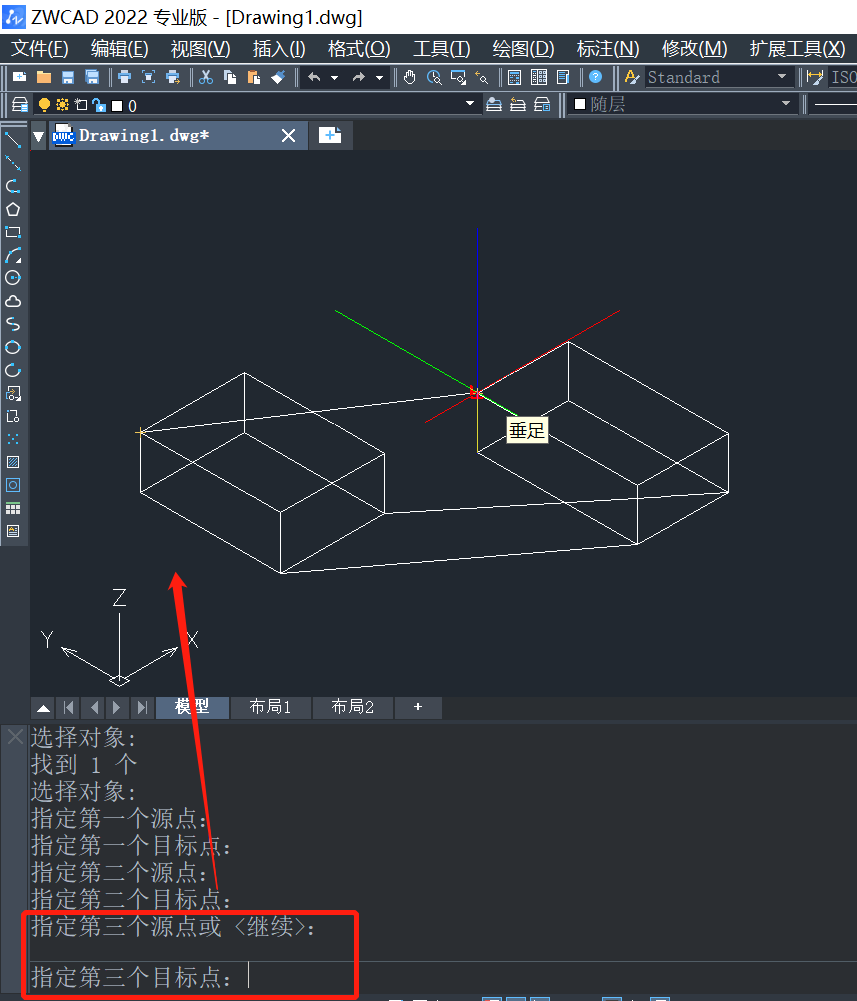857x1001 pixels.
Task: Click the Insert Block tool
Action: coord(13,393)
